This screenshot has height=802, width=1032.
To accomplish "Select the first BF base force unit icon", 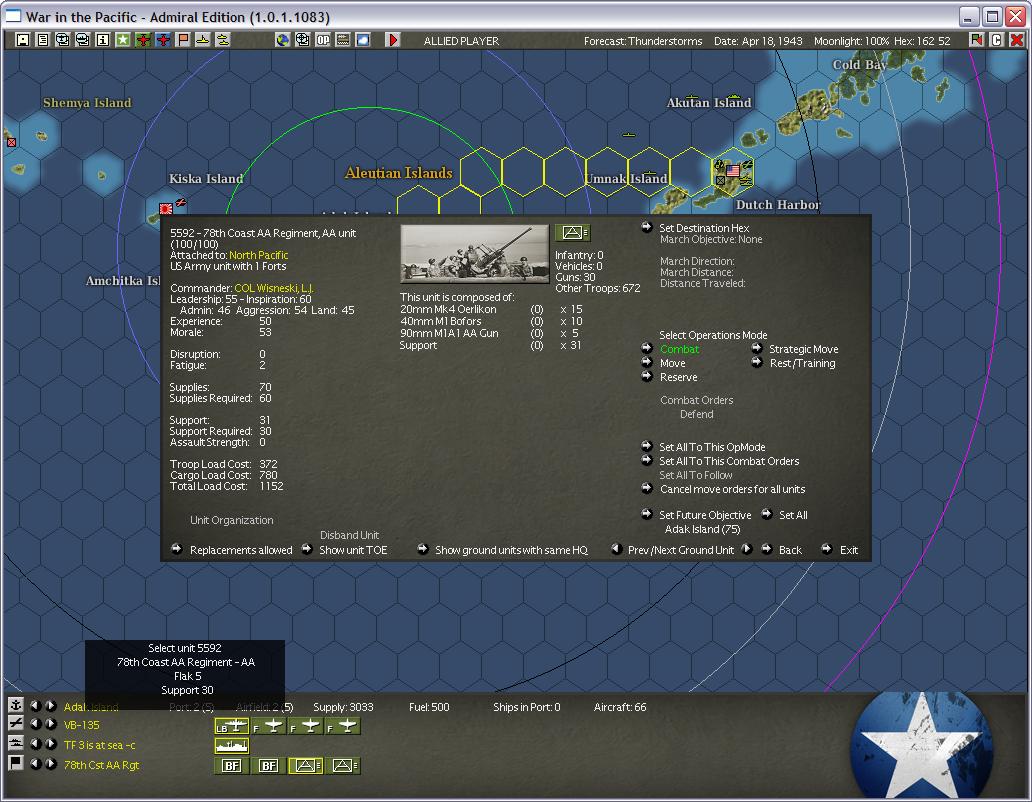I will pyautogui.click(x=232, y=765).
